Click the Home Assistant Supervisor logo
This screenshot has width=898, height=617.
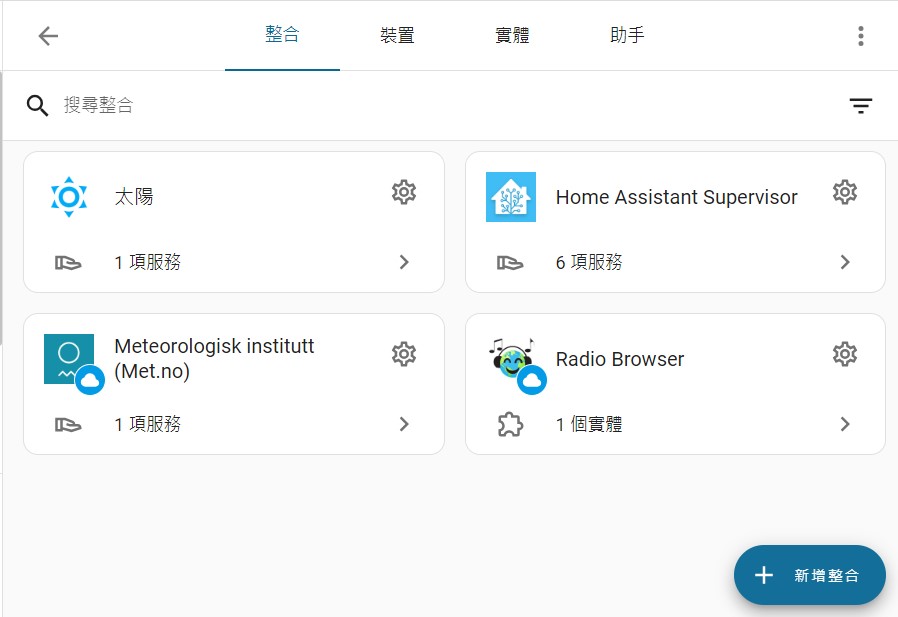click(511, 197)
